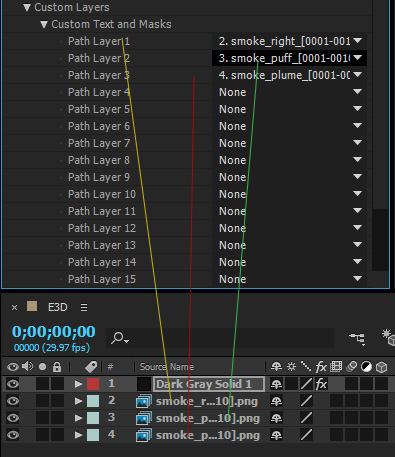Select the E3D composition tab
Screen dimensions: 395x457
coord(58,307)
